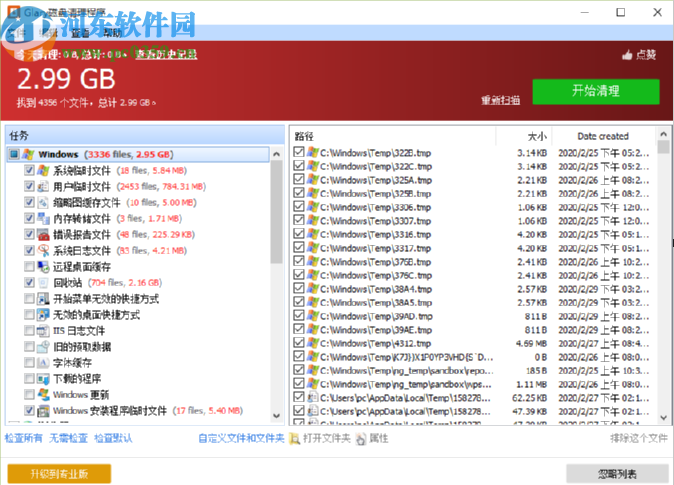The width and height of the screenshot is (674, 485).
Task: Click the 升级到专业版 upgrade button
Action: click(59, 473)
